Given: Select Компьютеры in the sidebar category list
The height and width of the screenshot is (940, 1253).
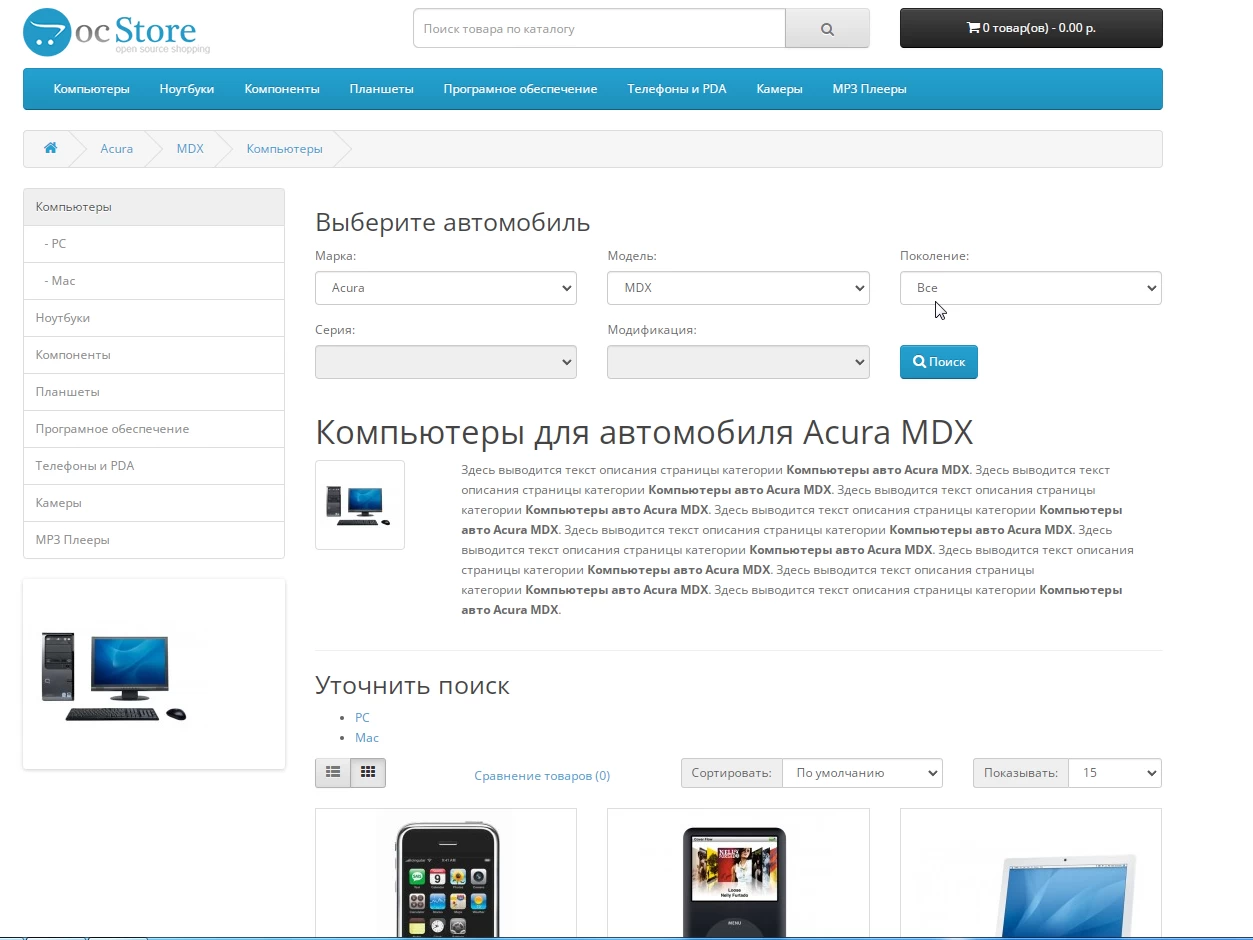Looking at the screenshot, I should click(x=154, y=207).
